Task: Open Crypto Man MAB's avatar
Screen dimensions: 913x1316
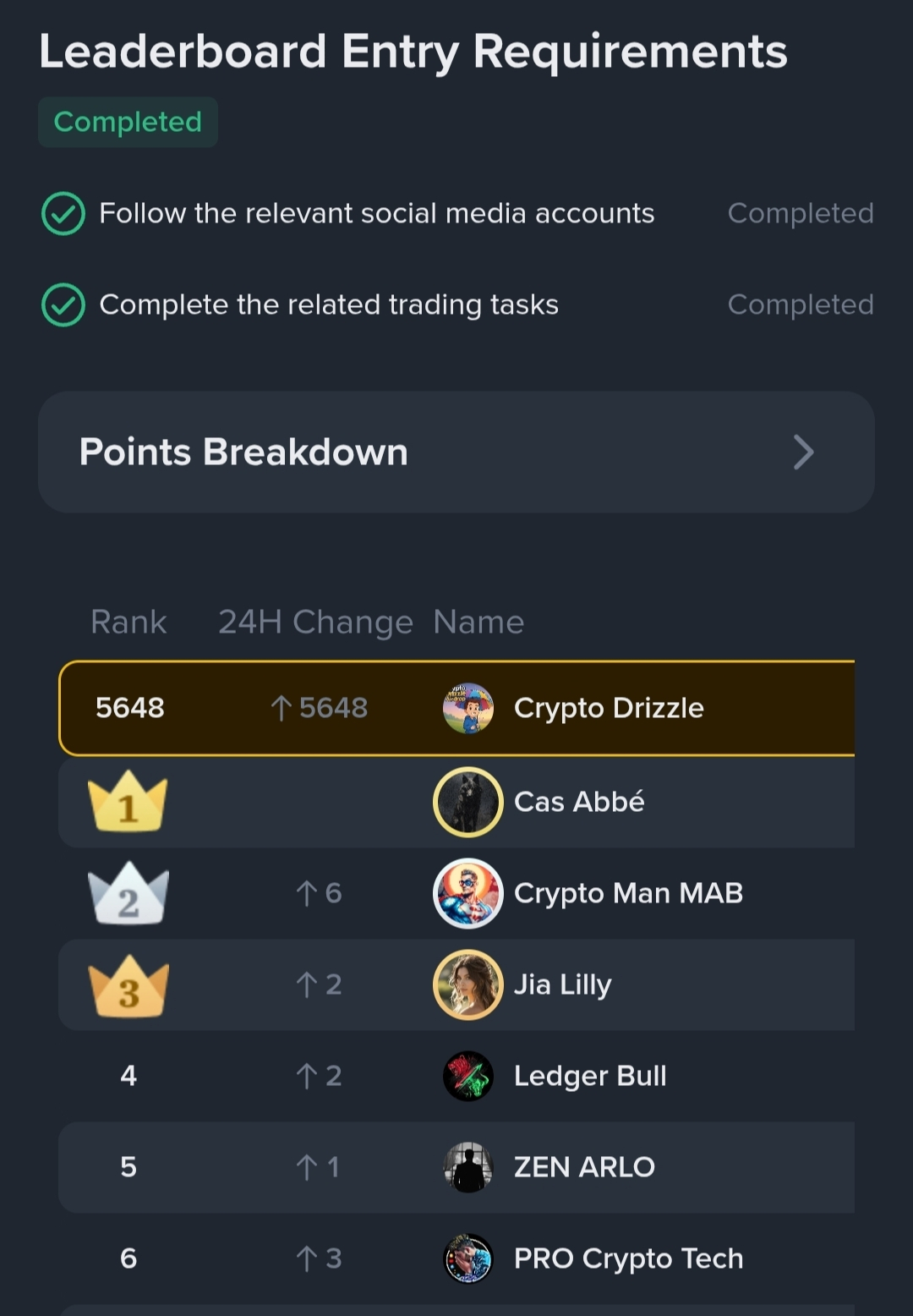Action: tap(467, 893)
